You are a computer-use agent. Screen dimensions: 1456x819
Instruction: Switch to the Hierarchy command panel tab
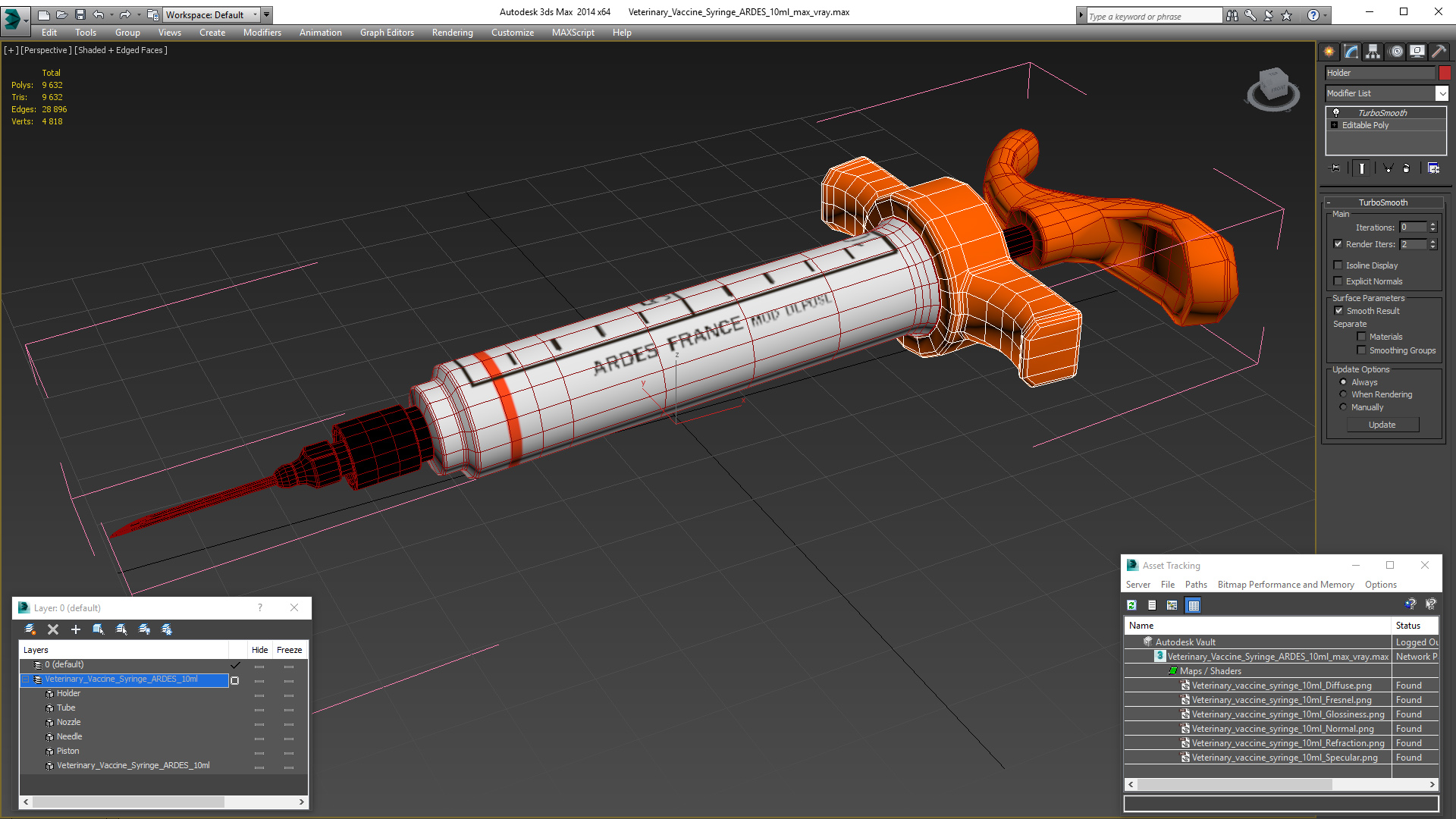tap(1373, 52)
